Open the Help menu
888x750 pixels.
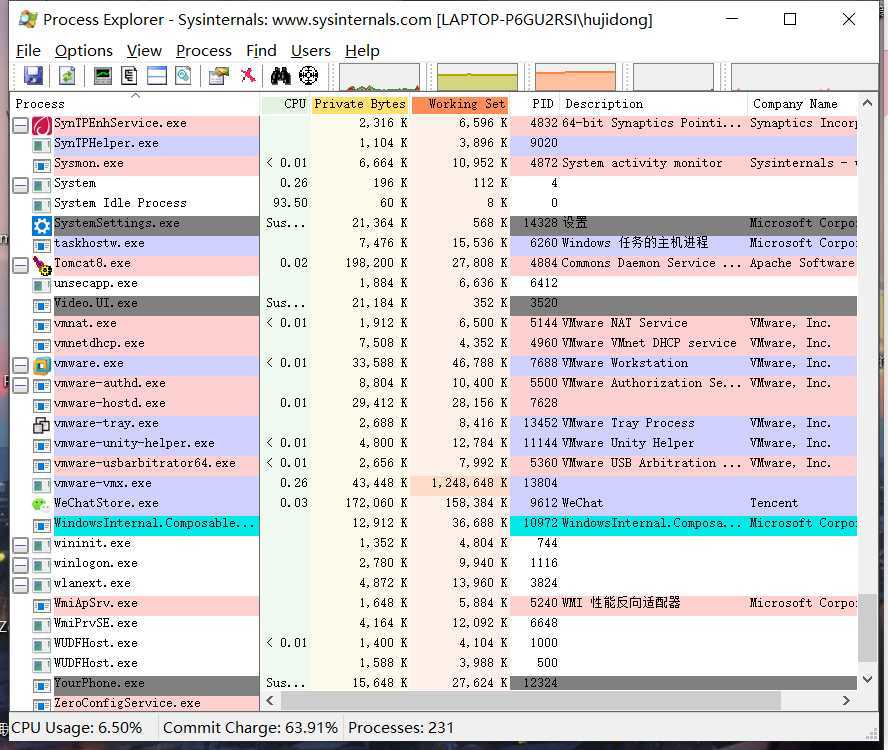pyautogui.click(x=362, y=51)
